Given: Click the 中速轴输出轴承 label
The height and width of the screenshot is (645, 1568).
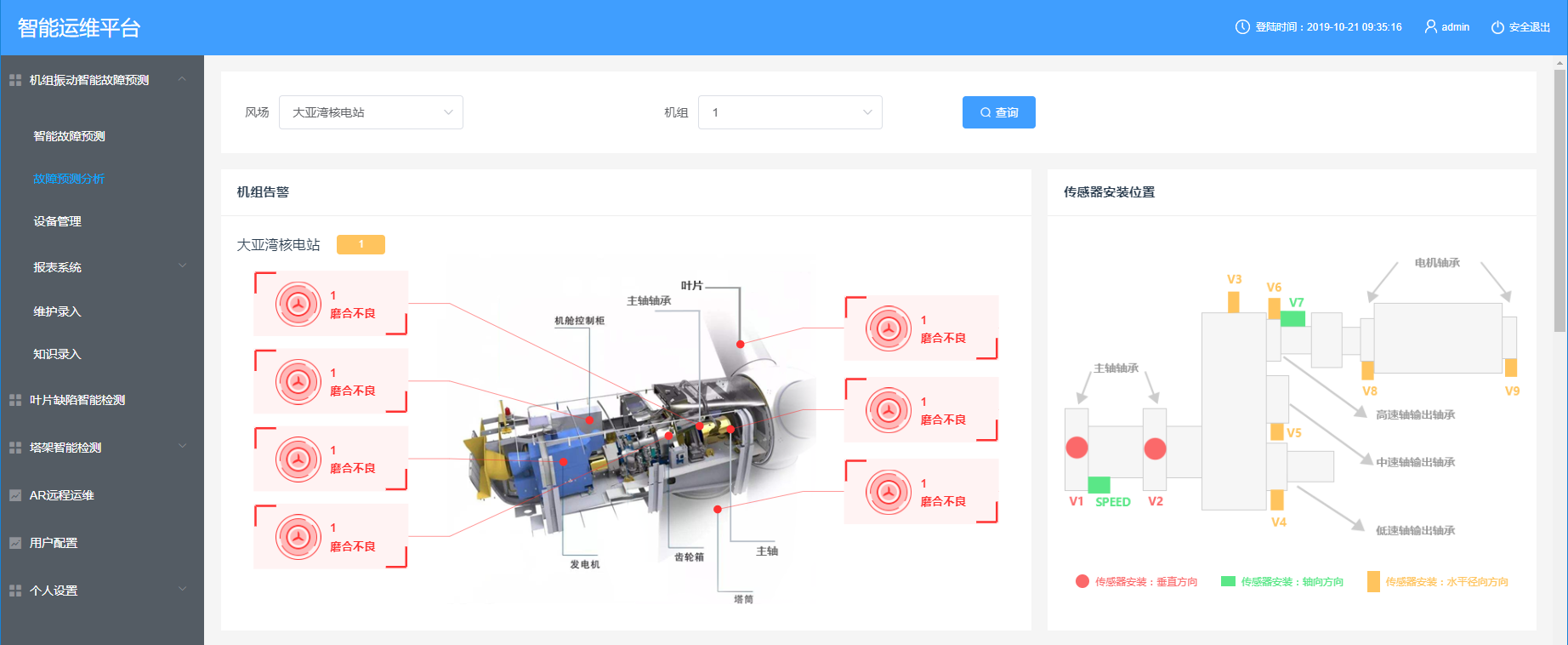Looking at the screenshot, I should pyautogui.click(x=1416, y=463).
